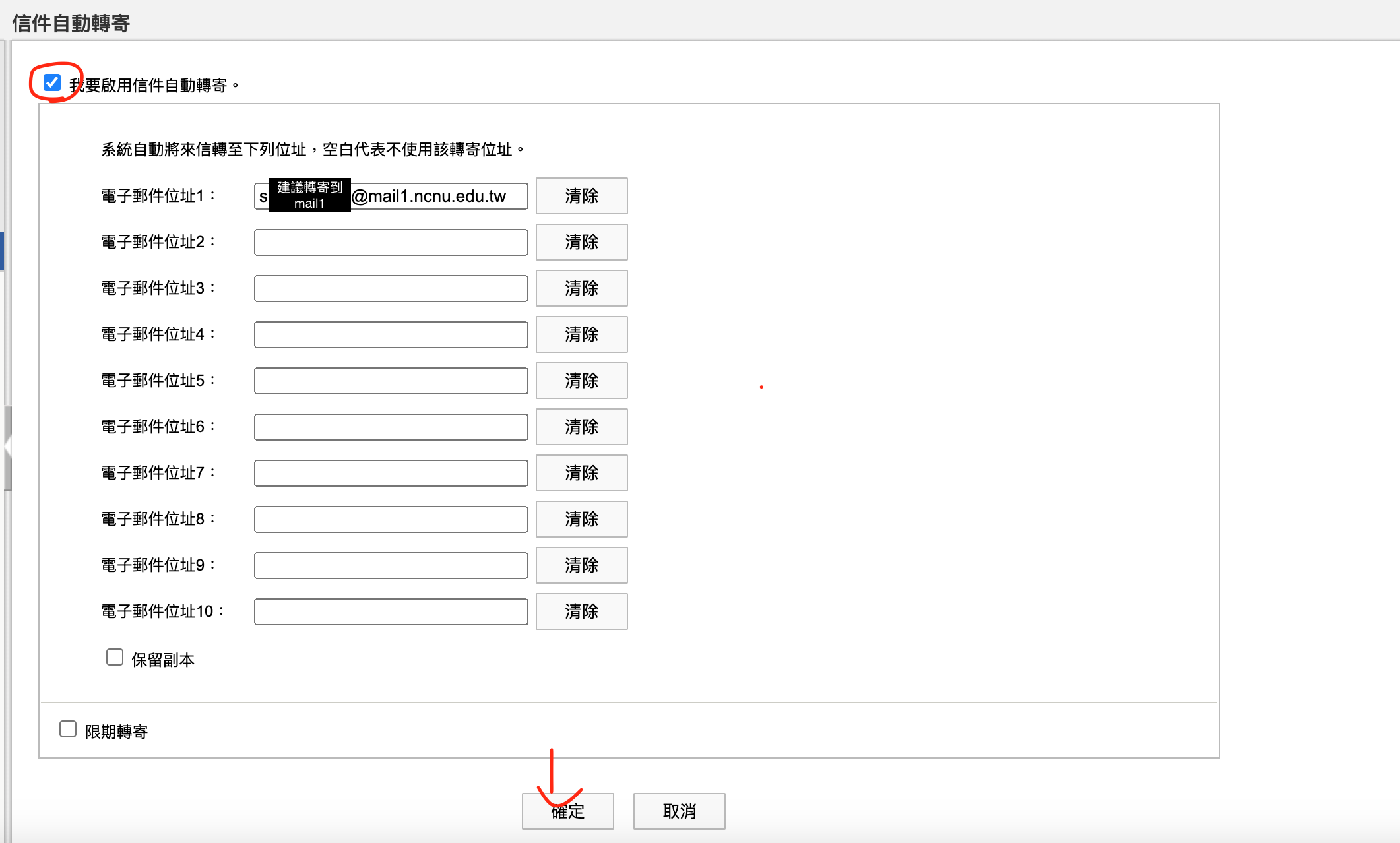1400x843 pixels.
Task: Cancel changes with the 取消 button
Action: click(680, 811)
